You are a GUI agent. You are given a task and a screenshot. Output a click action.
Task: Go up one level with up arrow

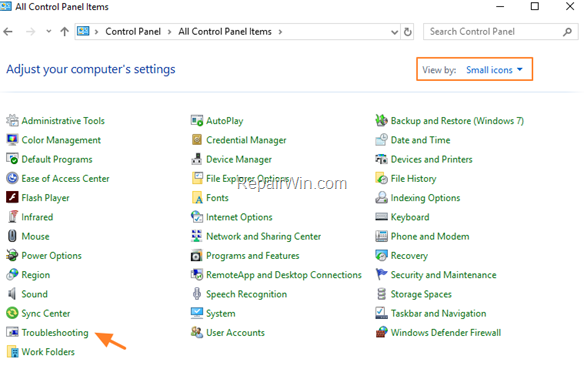(x=64, y=32)
